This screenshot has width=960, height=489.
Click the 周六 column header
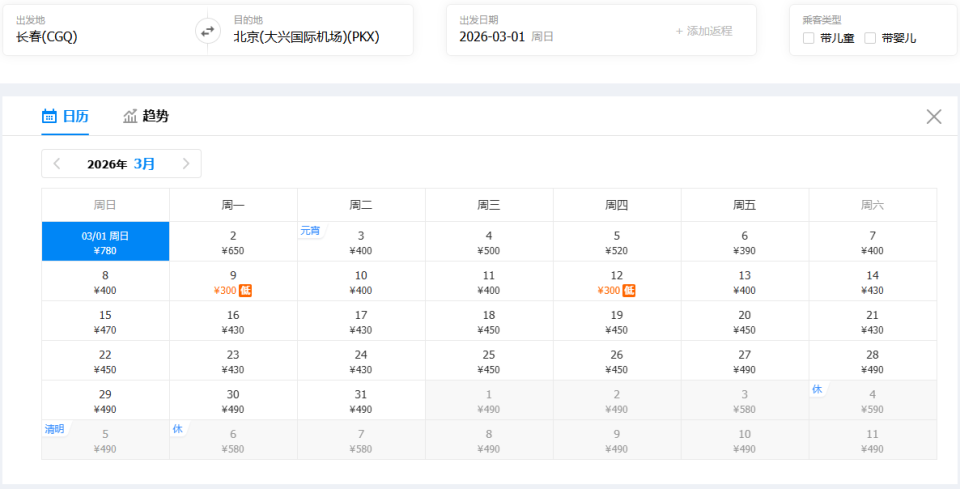pos(872,205)
